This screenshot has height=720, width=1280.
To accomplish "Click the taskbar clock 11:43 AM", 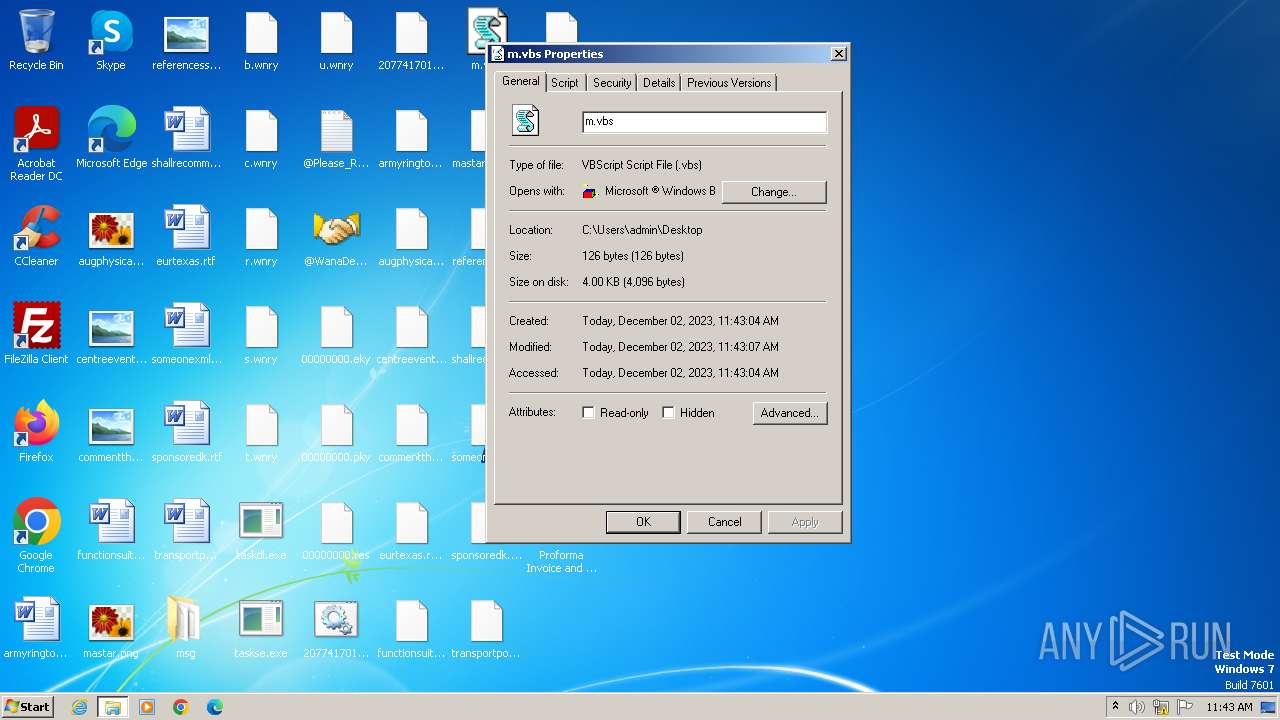I will [1229, 707].
